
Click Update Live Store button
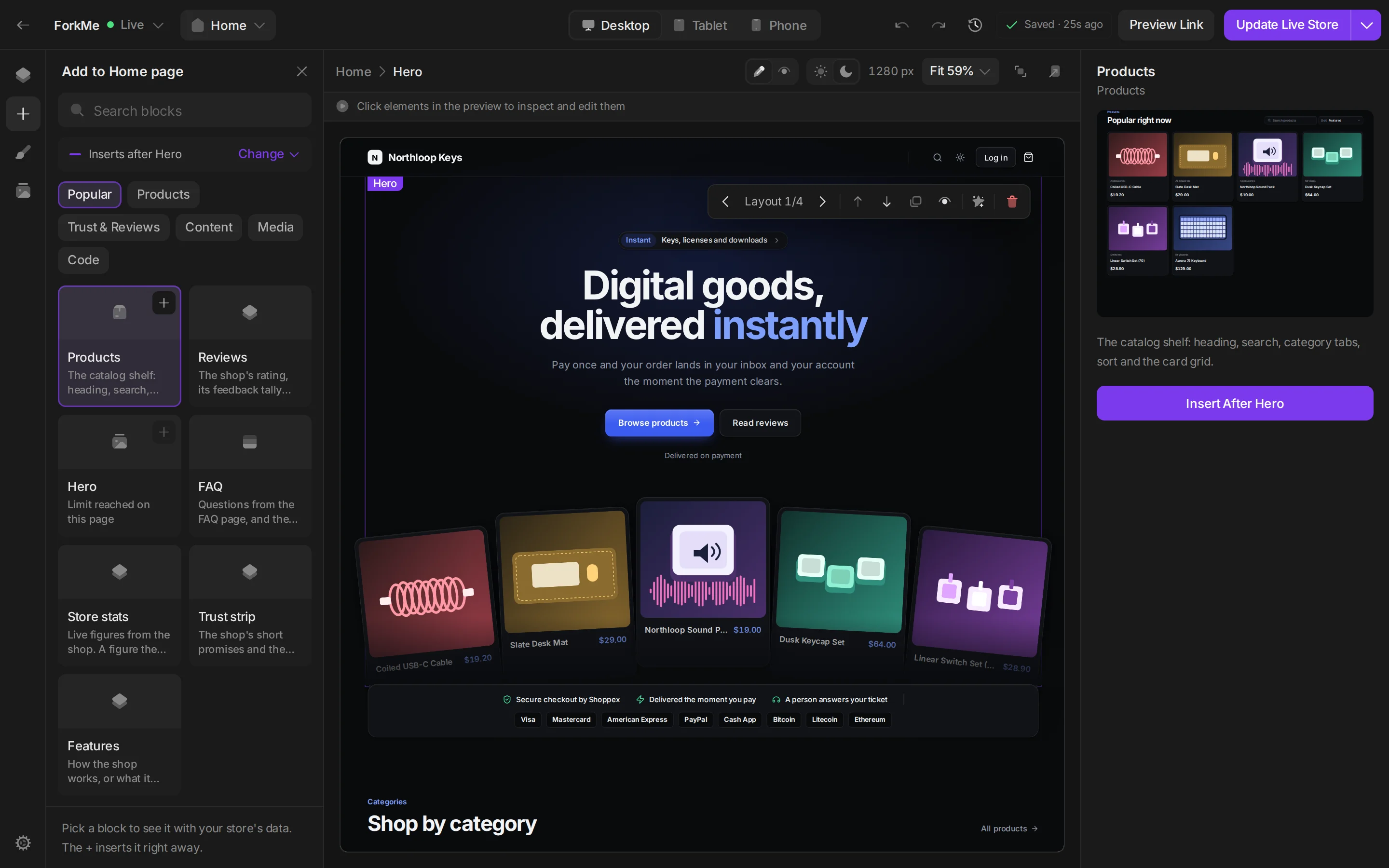click(x=1287, y=25)
